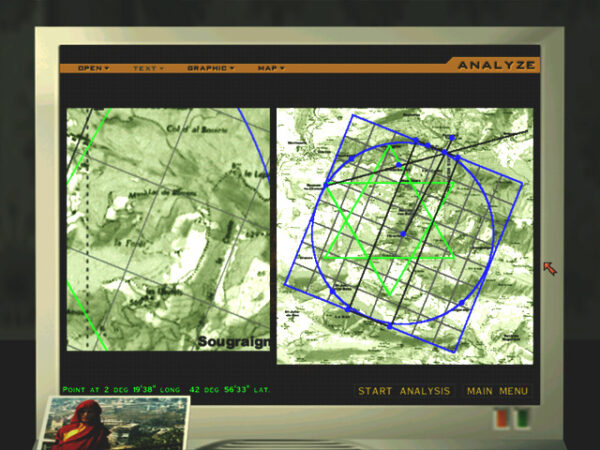600x450 pixels.
Task: Click the point coordinates readout text
Action: [x=166, y=389]
